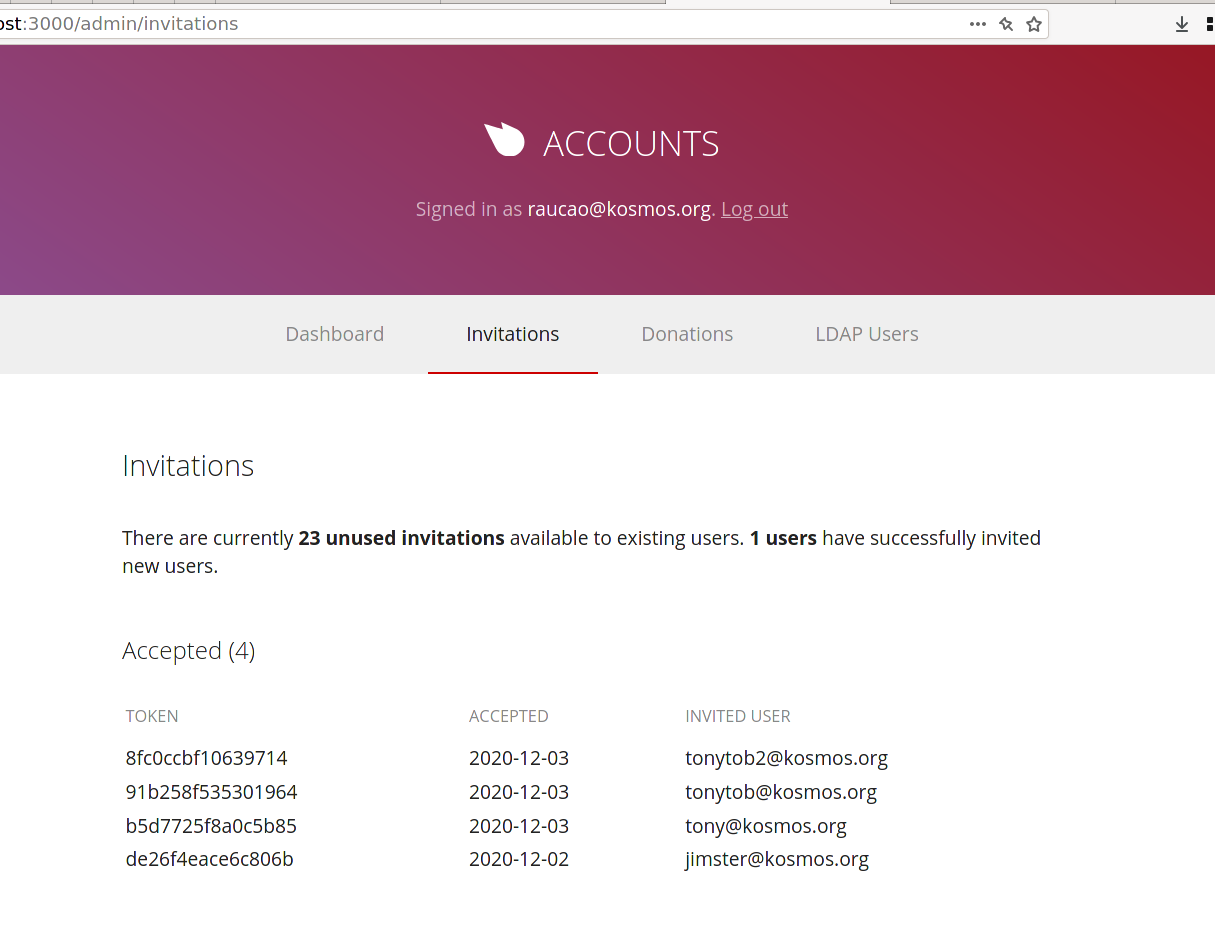Open the browser downloads arrow
This screenshot has width=1215, height=941.
[x=1182, y=24]
